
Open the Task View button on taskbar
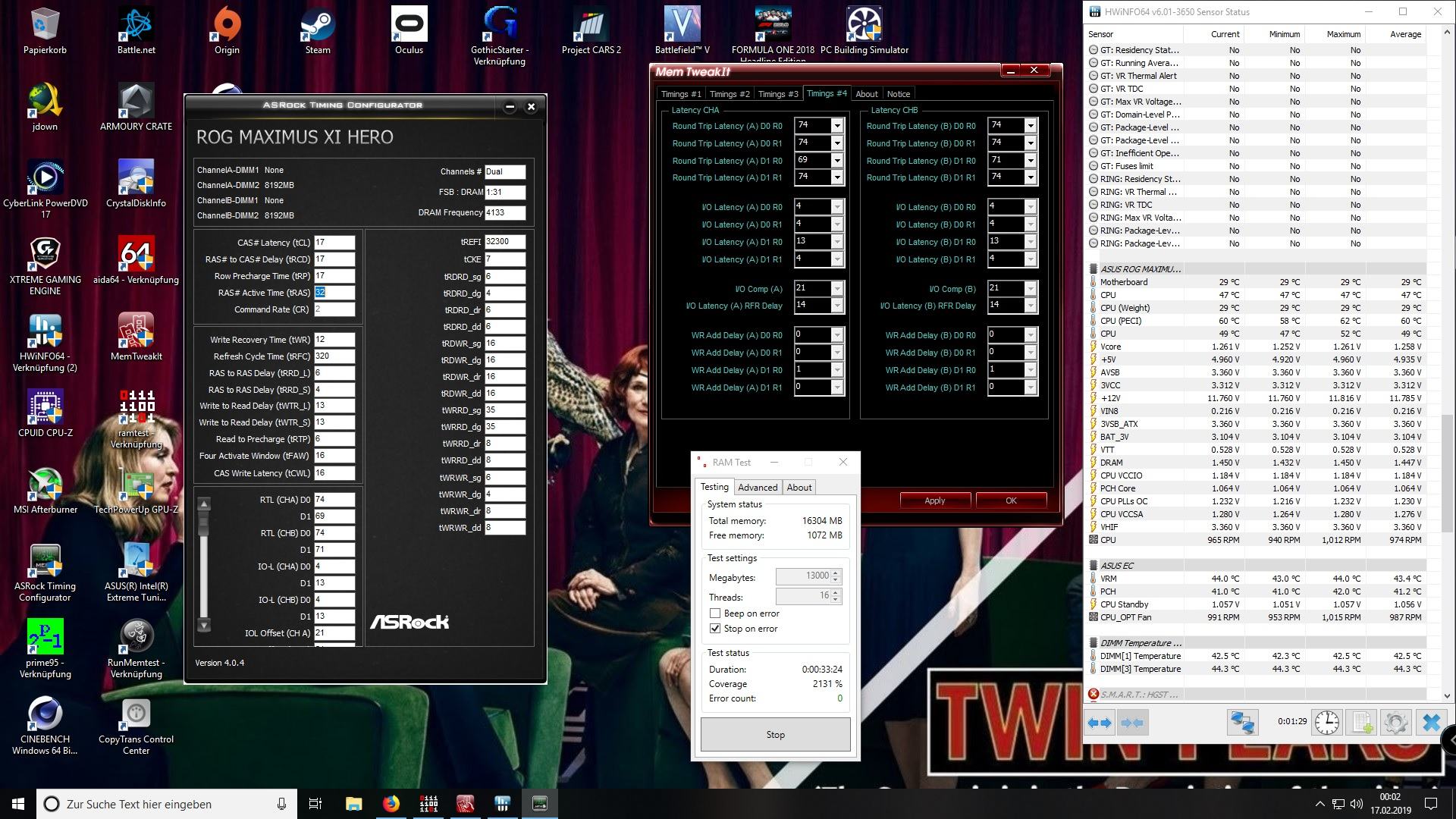[x=315, y=804]
